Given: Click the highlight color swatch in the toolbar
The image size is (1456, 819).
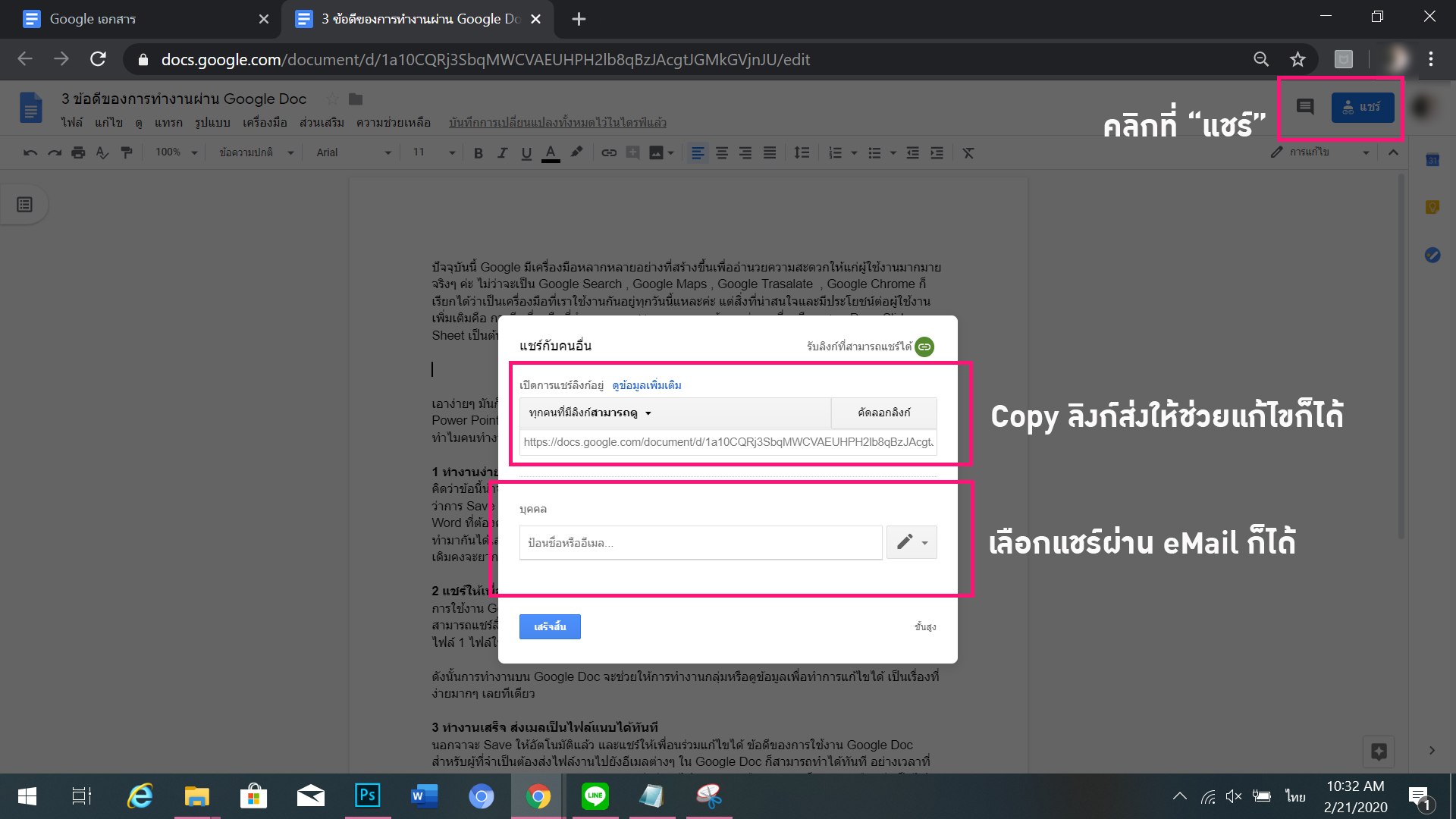Looking at the screenshot, I should [x=576, y=152].
